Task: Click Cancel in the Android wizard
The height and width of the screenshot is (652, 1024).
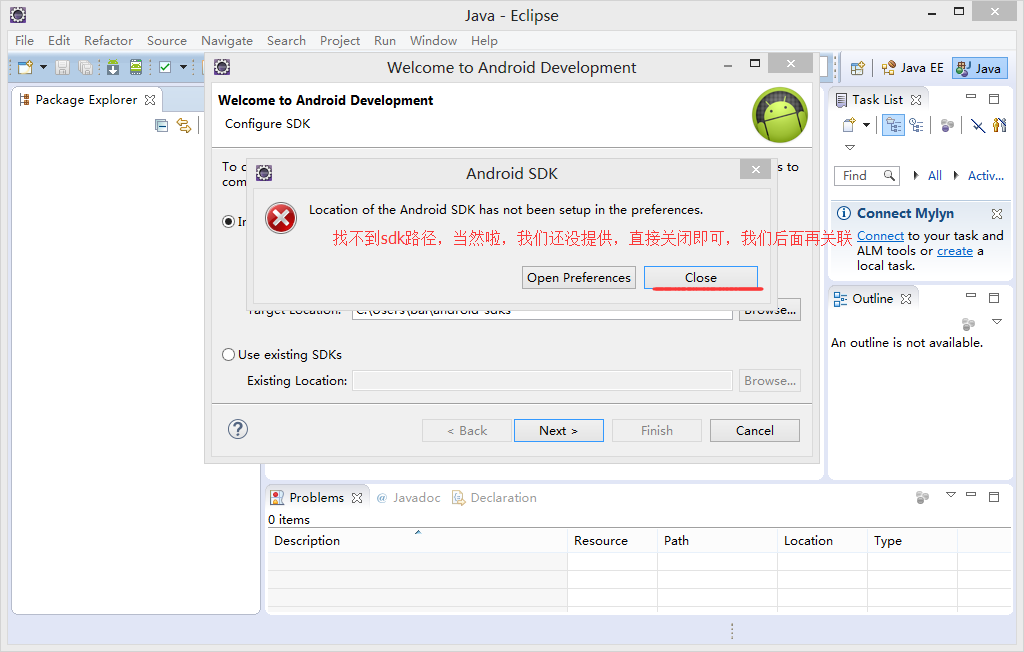Action: [x=754, y=431]
